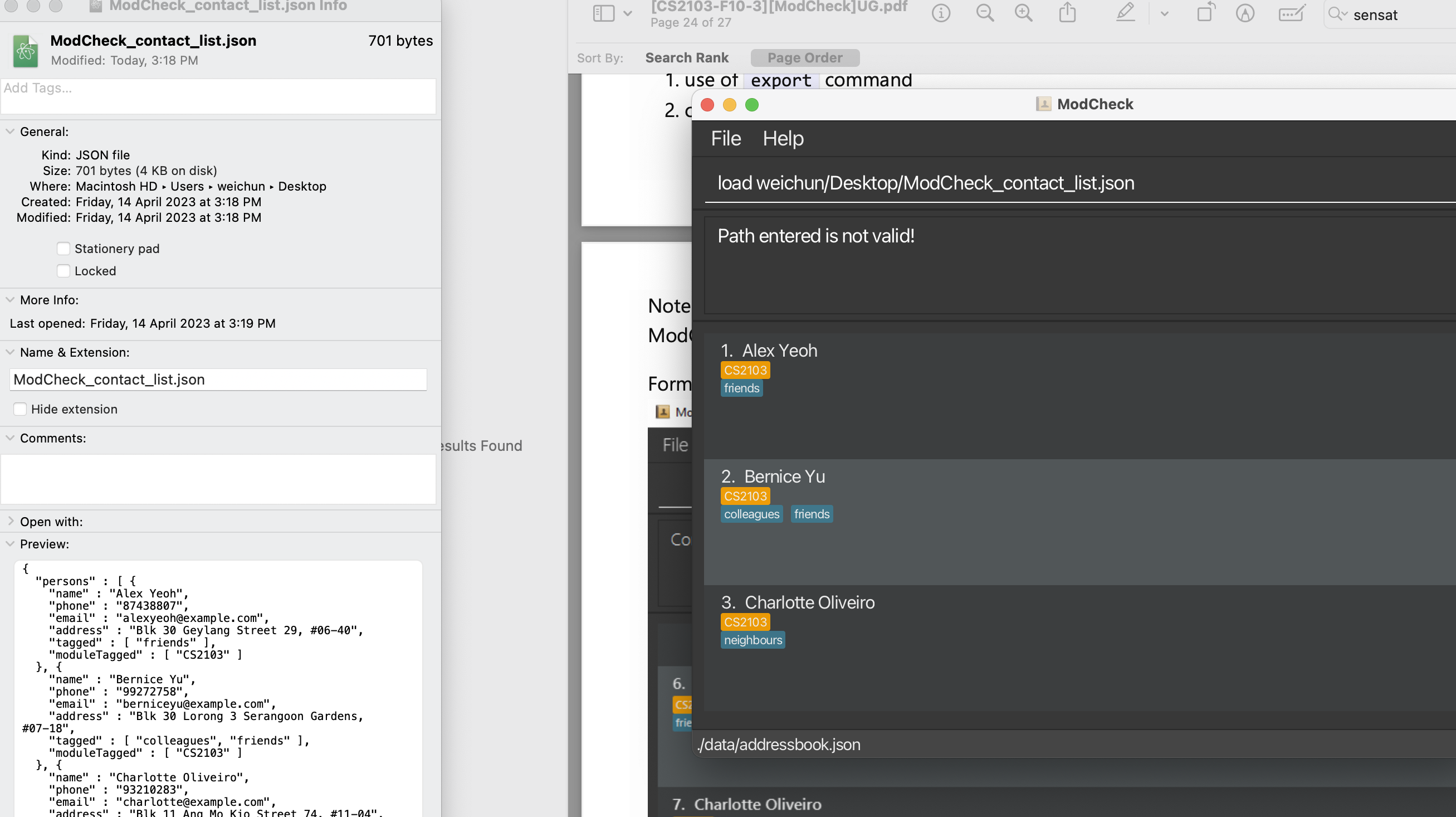
Task: Toggle the Stationery pad checkbox
Action: pyautogui.click(x=63, y=249)
